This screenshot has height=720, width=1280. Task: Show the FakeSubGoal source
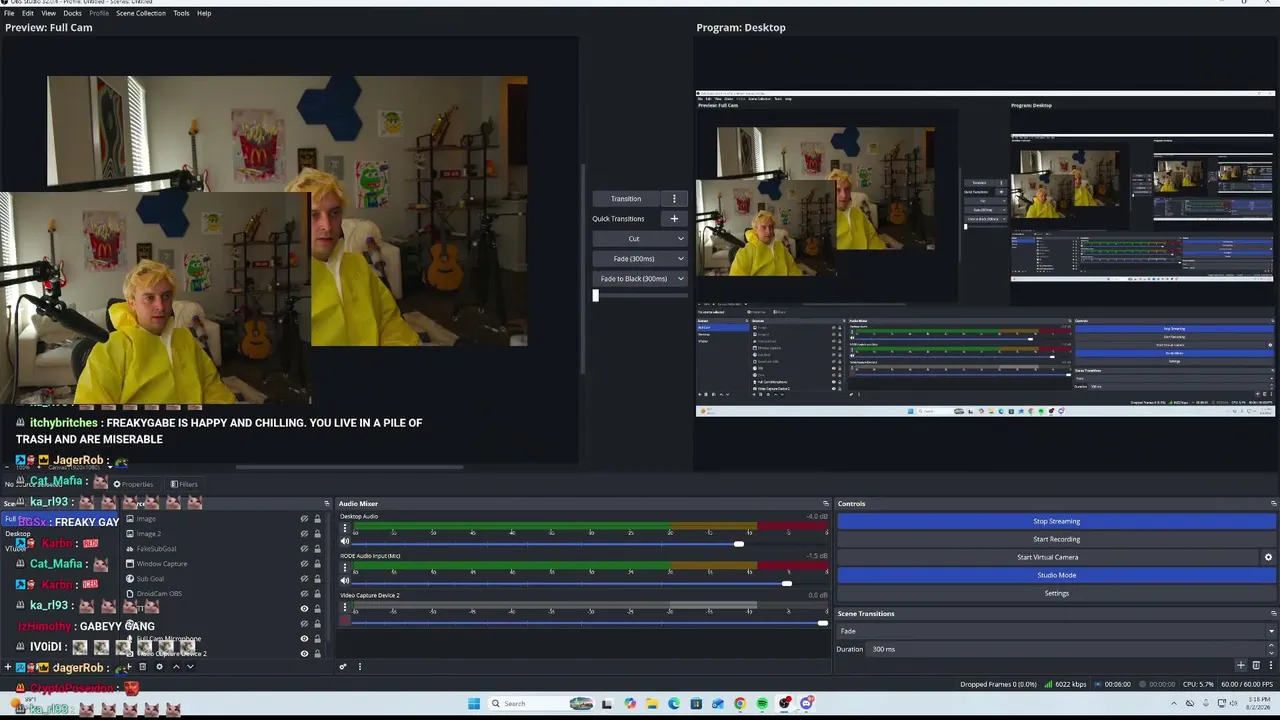[304, 549]
